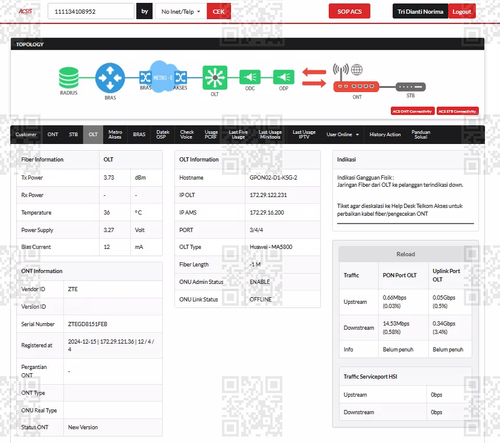Open Last Usage Minitools tab
500x443 pixels.
tap(270, 134)
